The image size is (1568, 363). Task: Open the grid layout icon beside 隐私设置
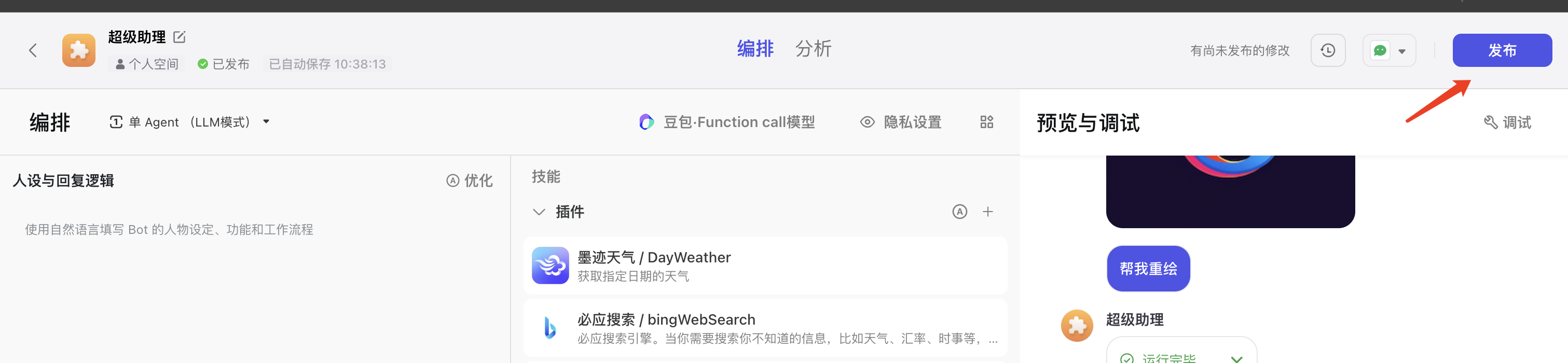point(987,122)
